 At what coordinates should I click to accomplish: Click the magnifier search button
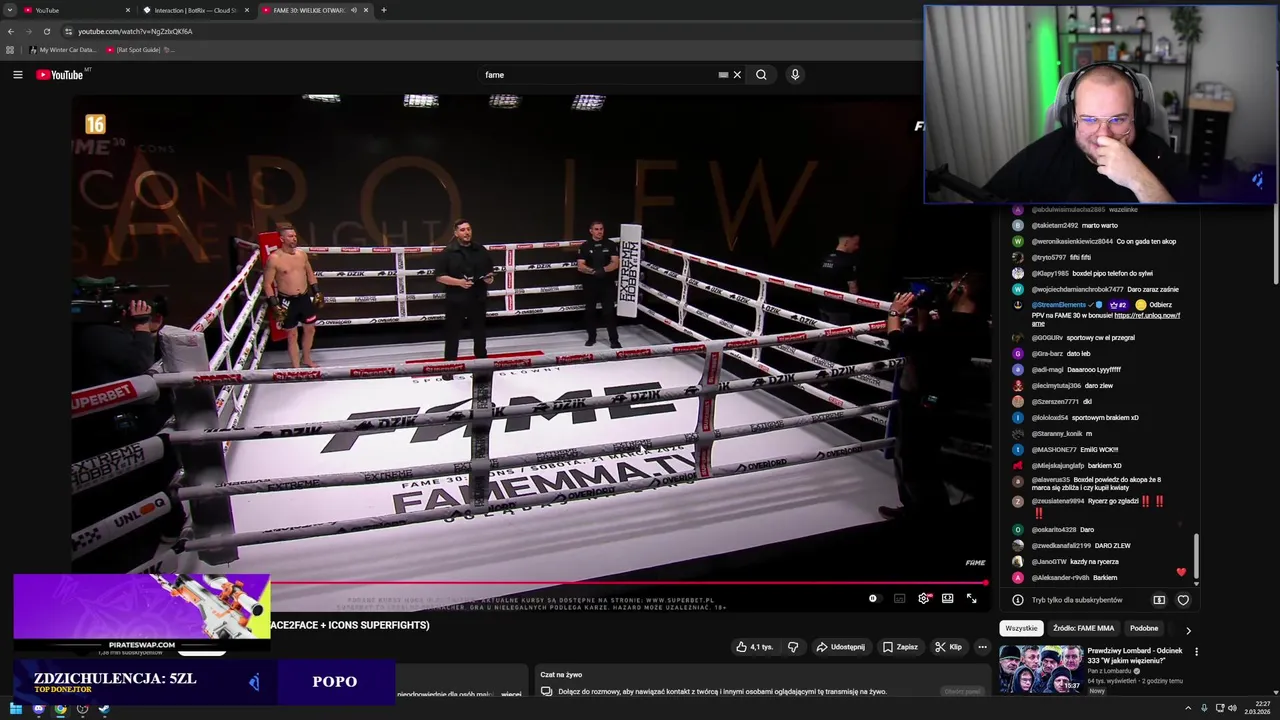point(761,75)
